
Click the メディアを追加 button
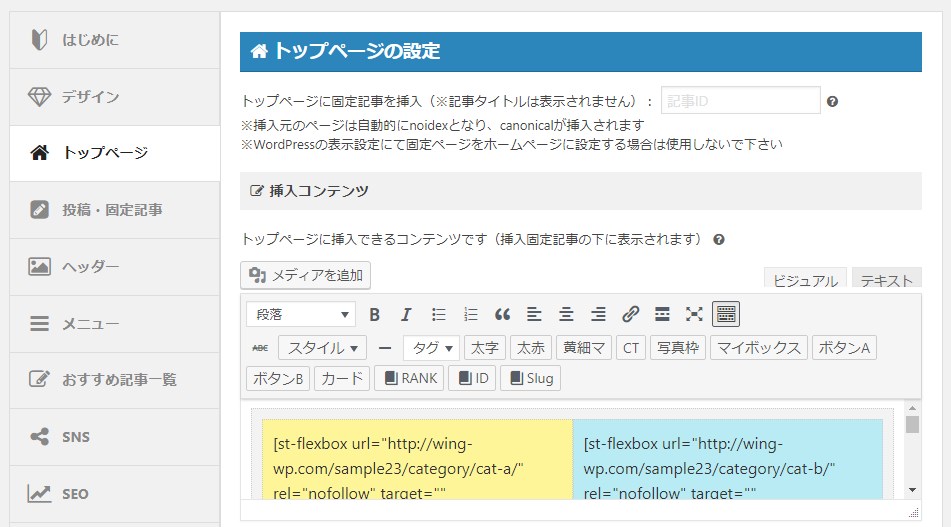click(306, 275)
